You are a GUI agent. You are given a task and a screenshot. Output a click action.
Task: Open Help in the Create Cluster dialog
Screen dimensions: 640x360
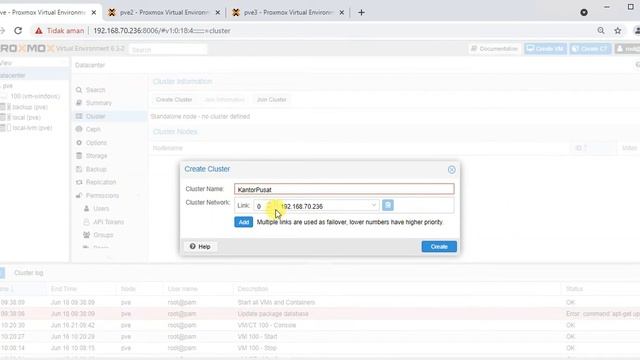pyautogui.click(x=200, y=247)
